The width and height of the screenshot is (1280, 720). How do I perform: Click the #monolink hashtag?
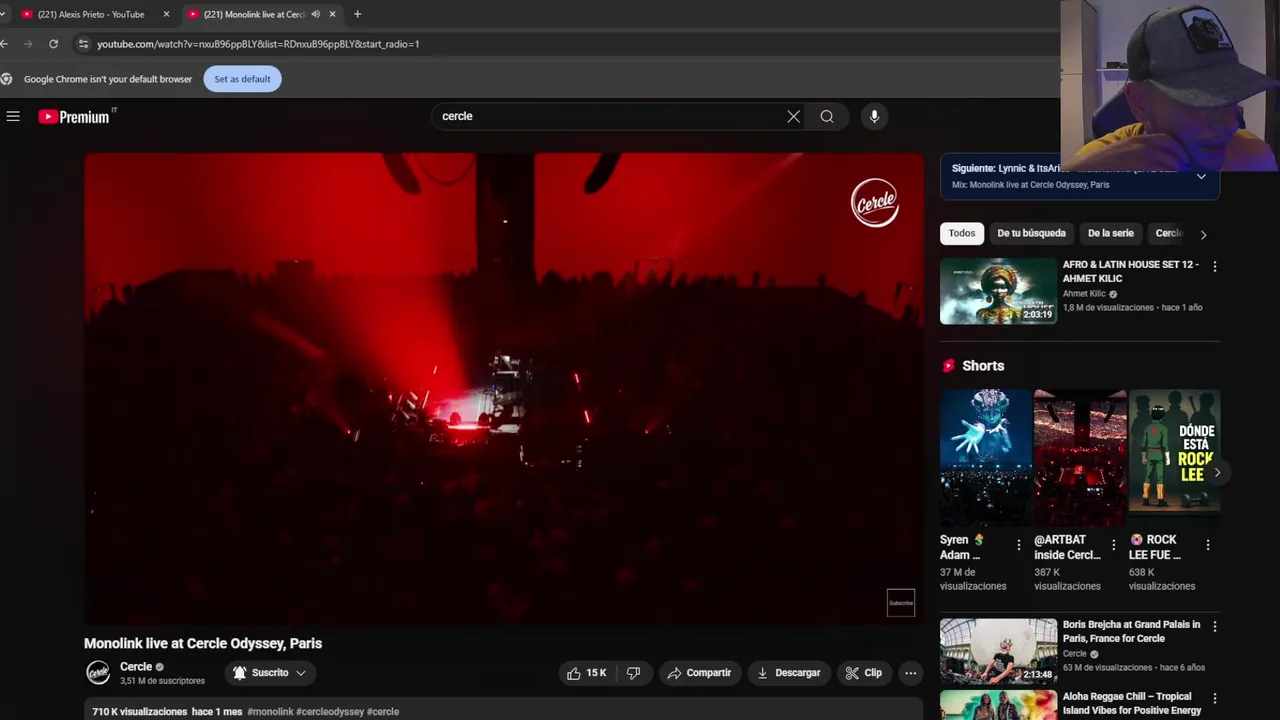pos(270,712)
